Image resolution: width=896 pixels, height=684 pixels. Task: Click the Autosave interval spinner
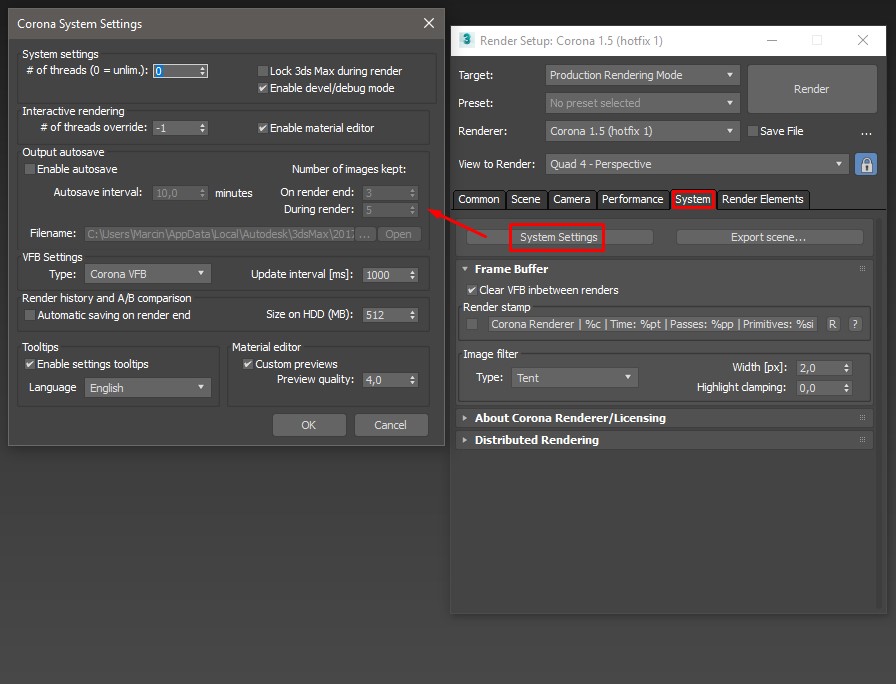pos(202,193)
